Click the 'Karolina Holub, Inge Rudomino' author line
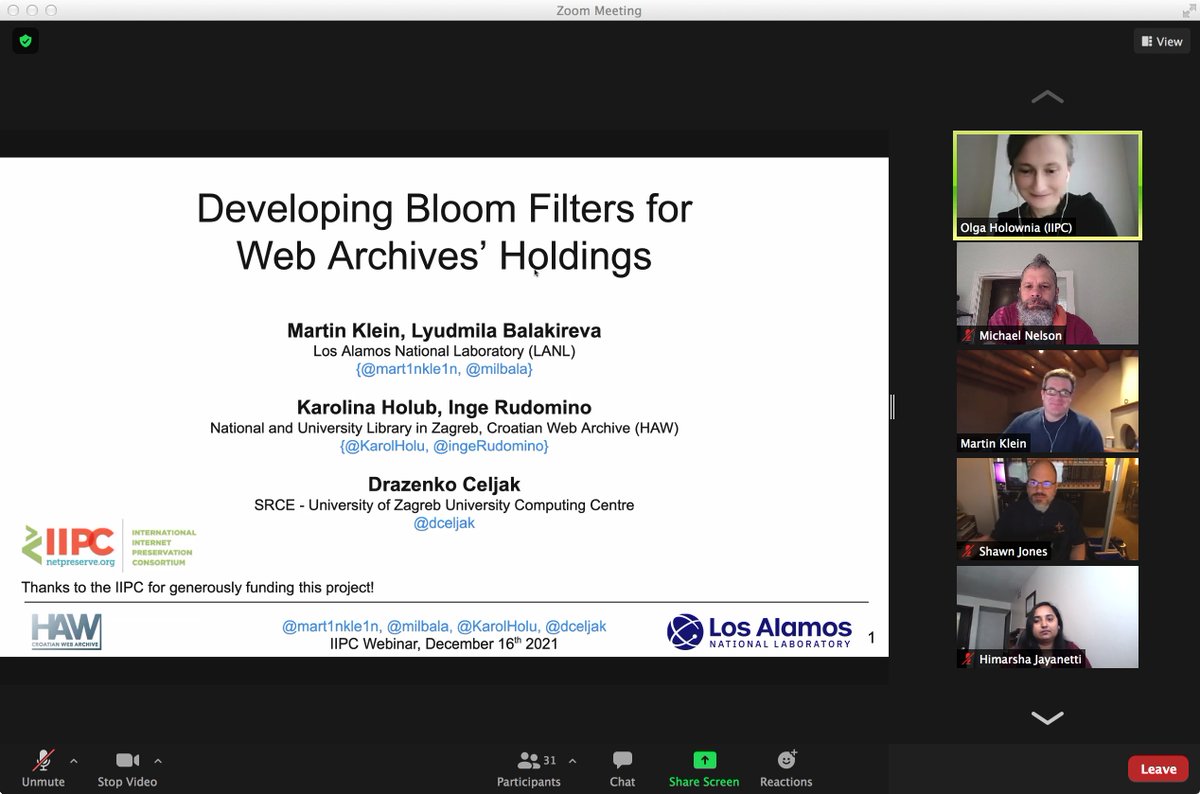 [444, 407]
